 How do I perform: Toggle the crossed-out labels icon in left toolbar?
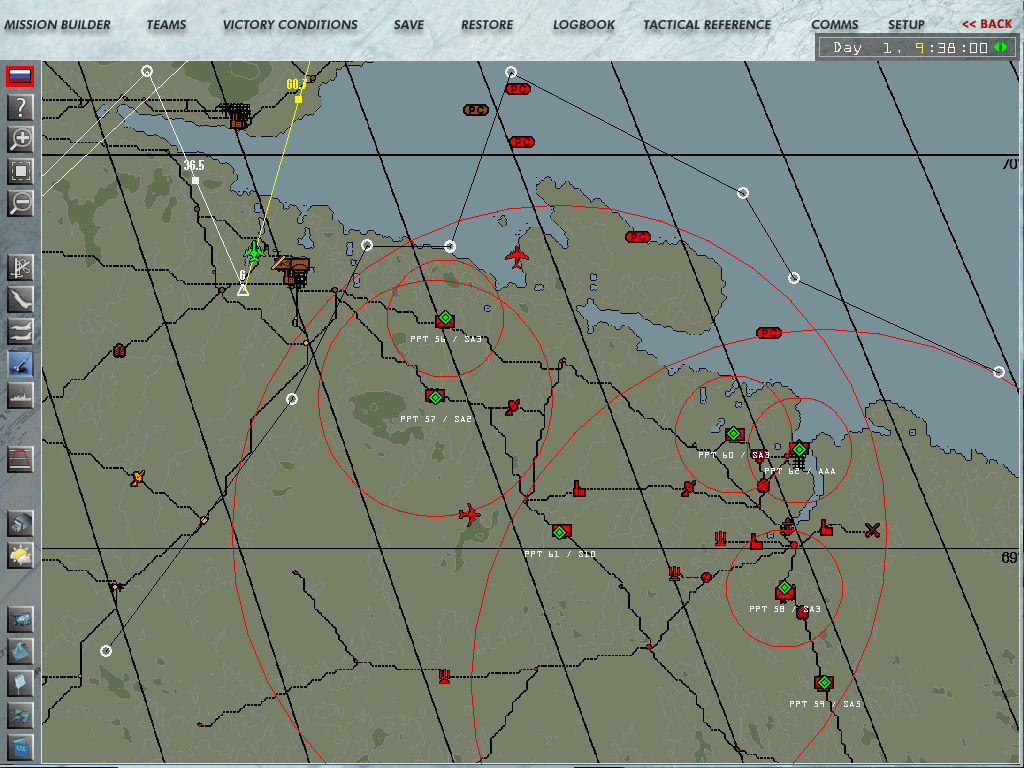(x=20, y=268)
